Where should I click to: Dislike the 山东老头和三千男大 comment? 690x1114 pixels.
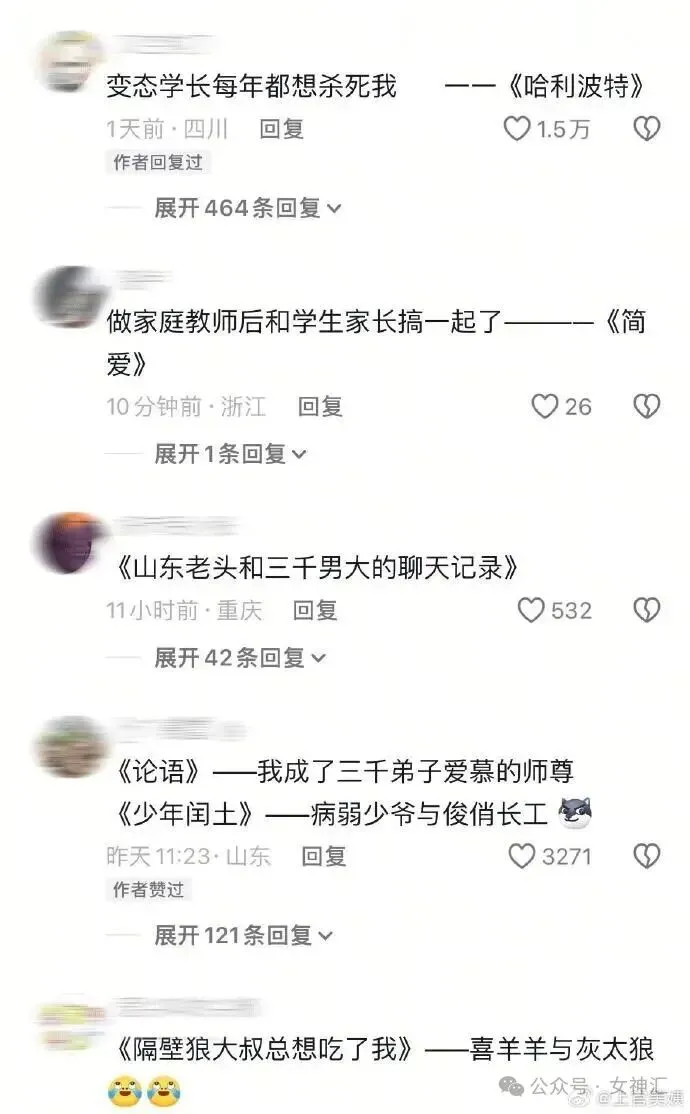point(646,610)
